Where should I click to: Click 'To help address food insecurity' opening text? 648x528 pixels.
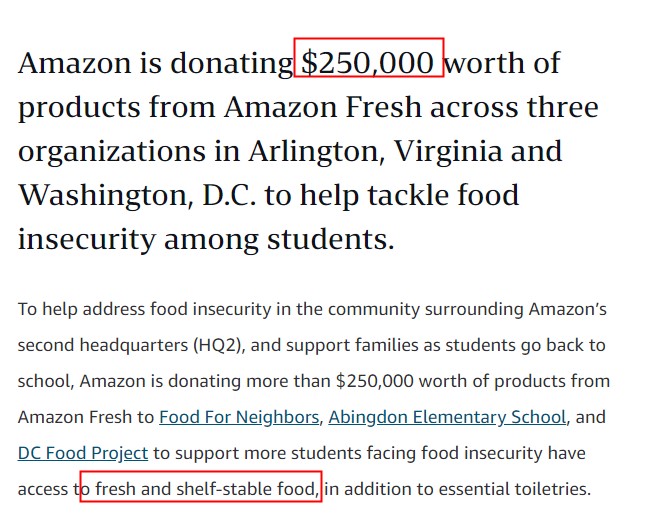pos(144,309)
